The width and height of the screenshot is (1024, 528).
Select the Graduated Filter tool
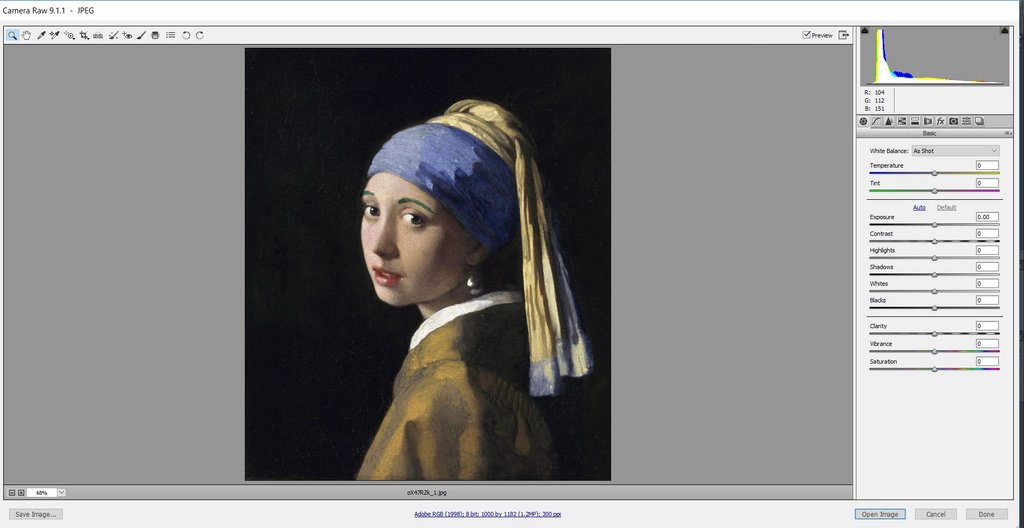pos(155,35)
